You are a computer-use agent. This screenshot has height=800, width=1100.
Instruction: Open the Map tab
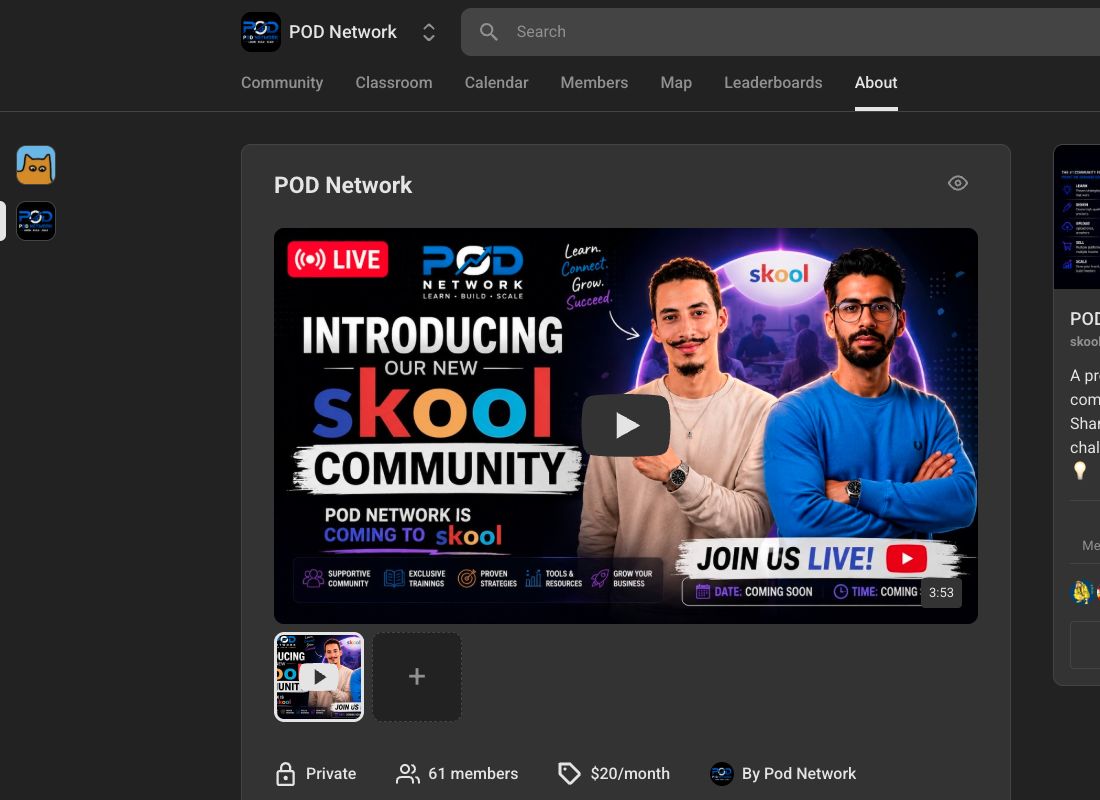pyautogui.click(x=676, y=82)
